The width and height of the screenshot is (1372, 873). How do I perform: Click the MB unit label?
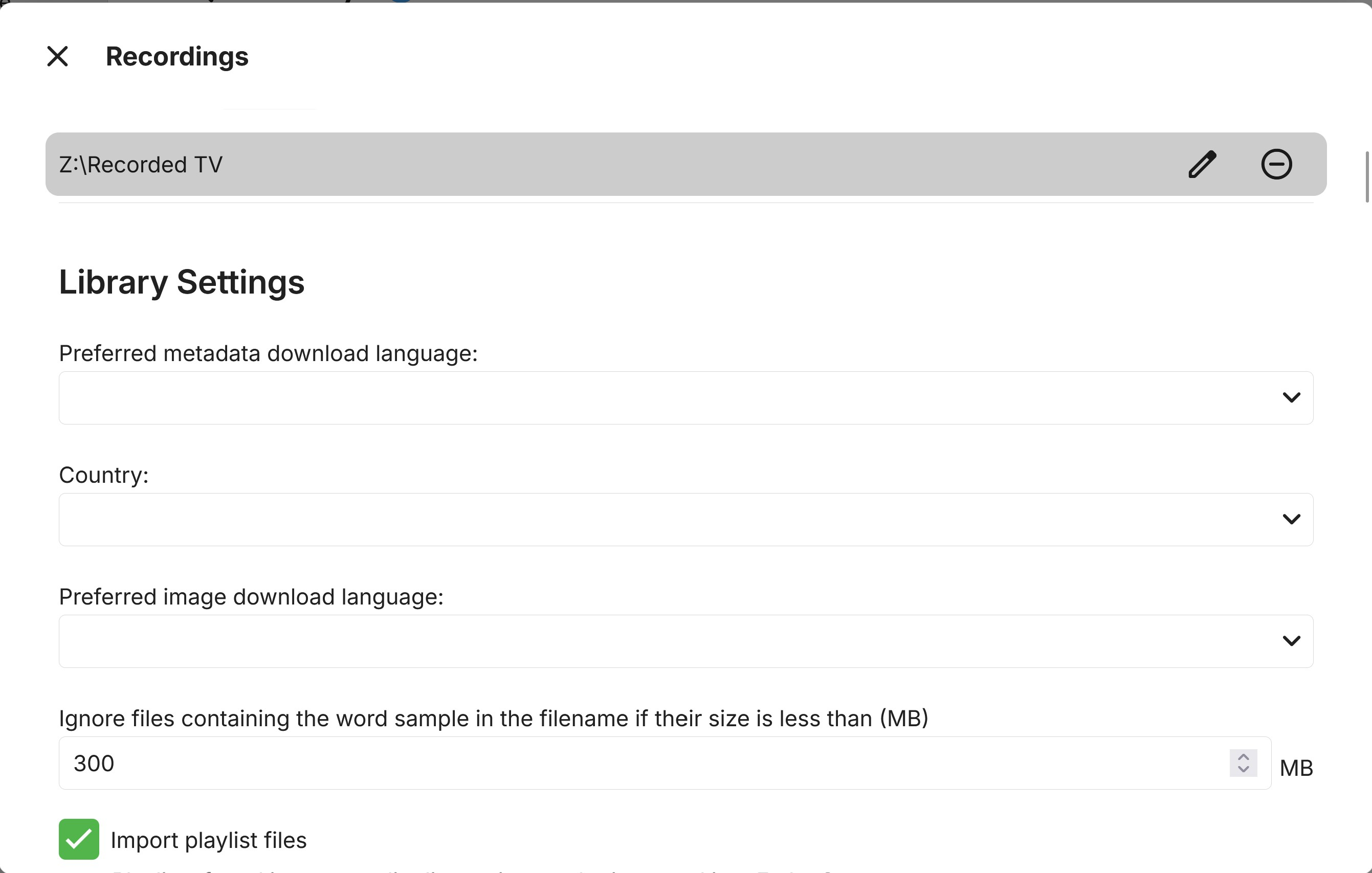[1296, 768]
